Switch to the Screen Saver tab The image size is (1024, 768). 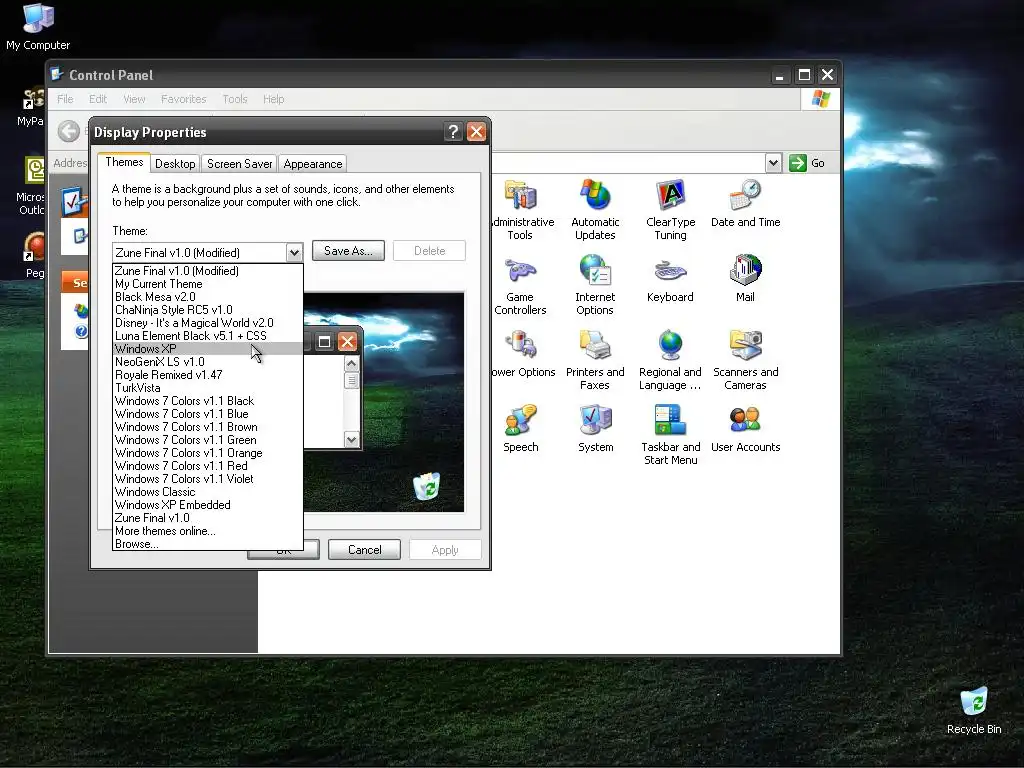pos(240,164)
